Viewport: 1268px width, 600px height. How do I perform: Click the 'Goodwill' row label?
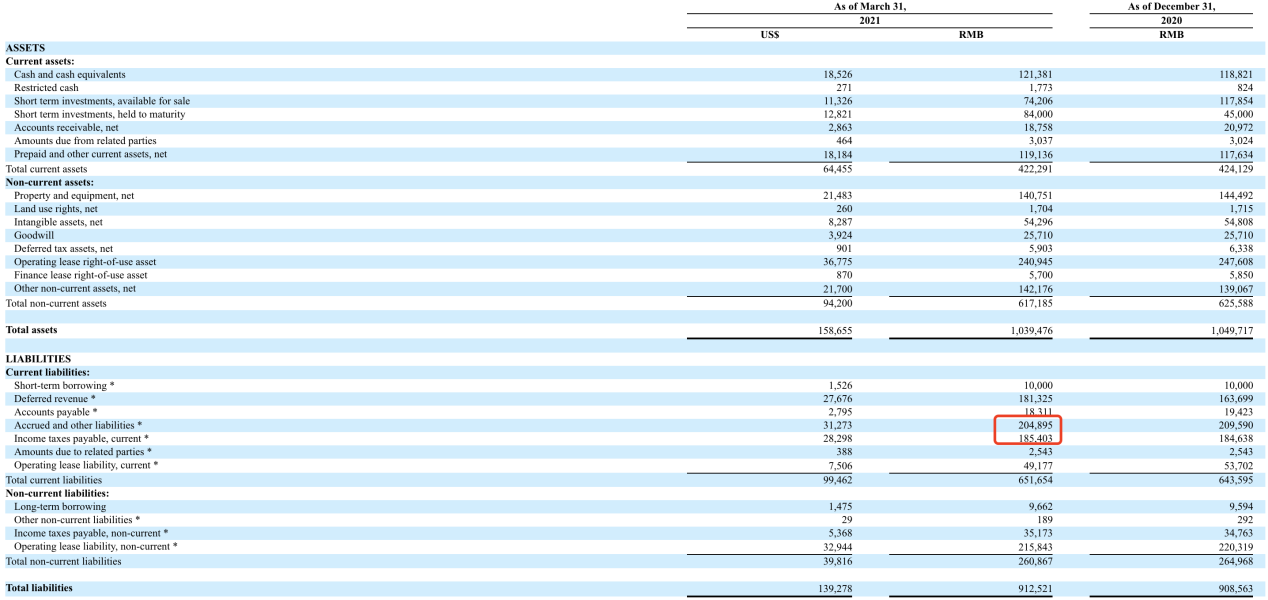click(x=34, y=235)
